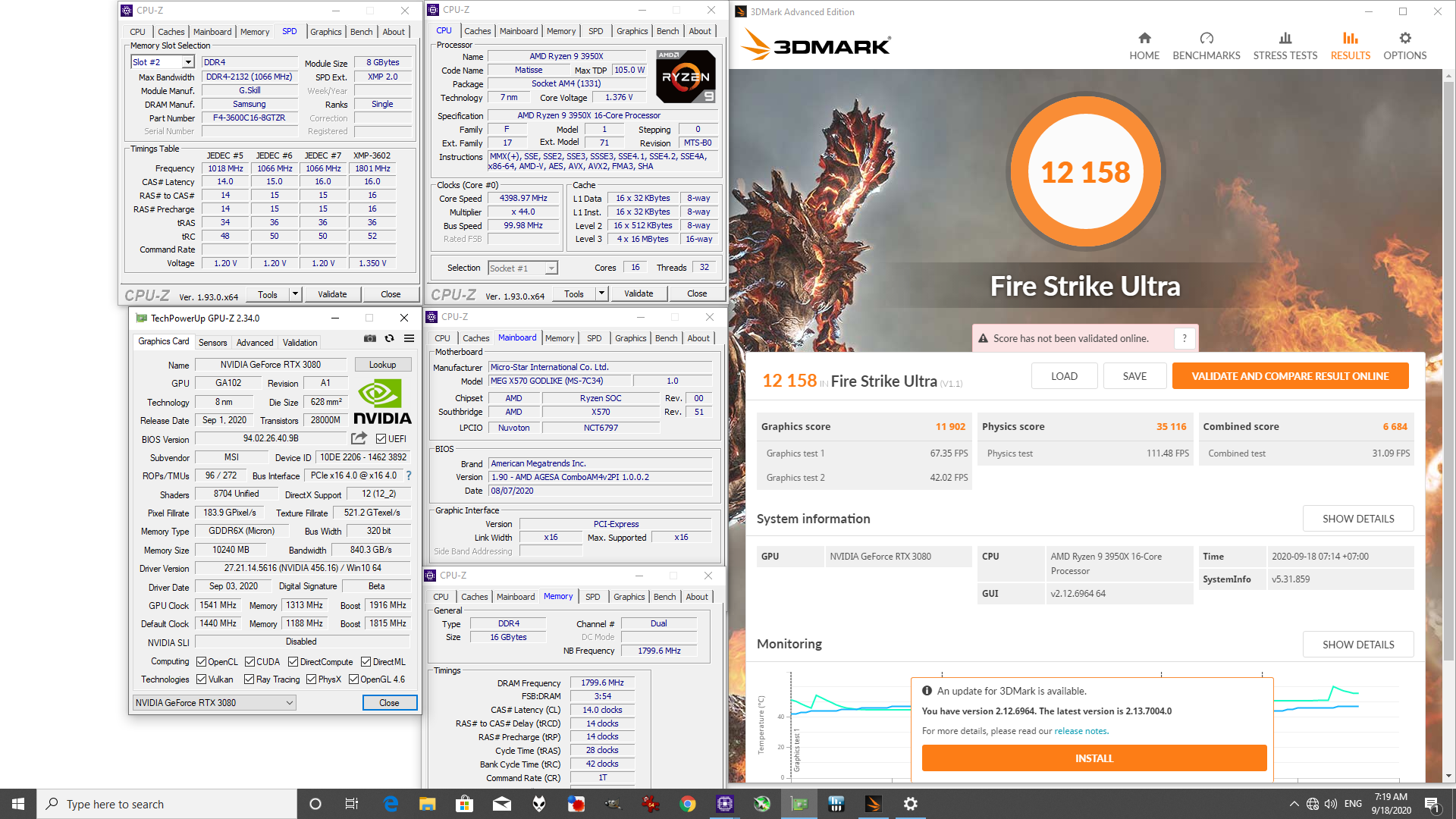
Task: Launch Google Chrome from taskbar
Action: [688, 804]
